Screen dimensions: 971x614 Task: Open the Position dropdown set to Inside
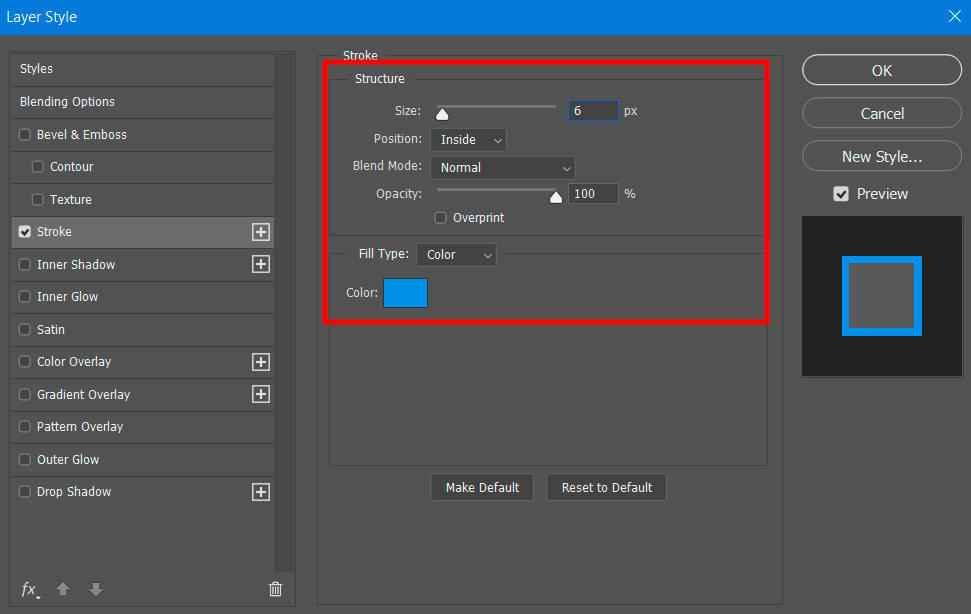click(468, 140)
